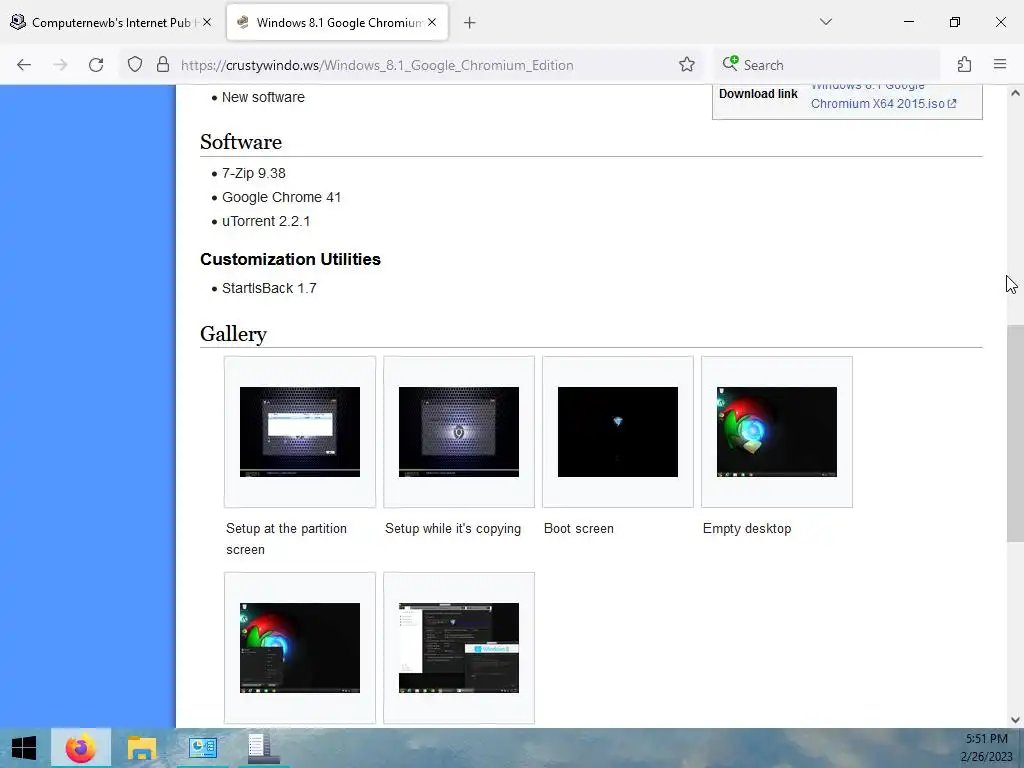Click the search engine magnifier icon
1024x768 pixels.
pyautogui.click(x=730, y=64)
